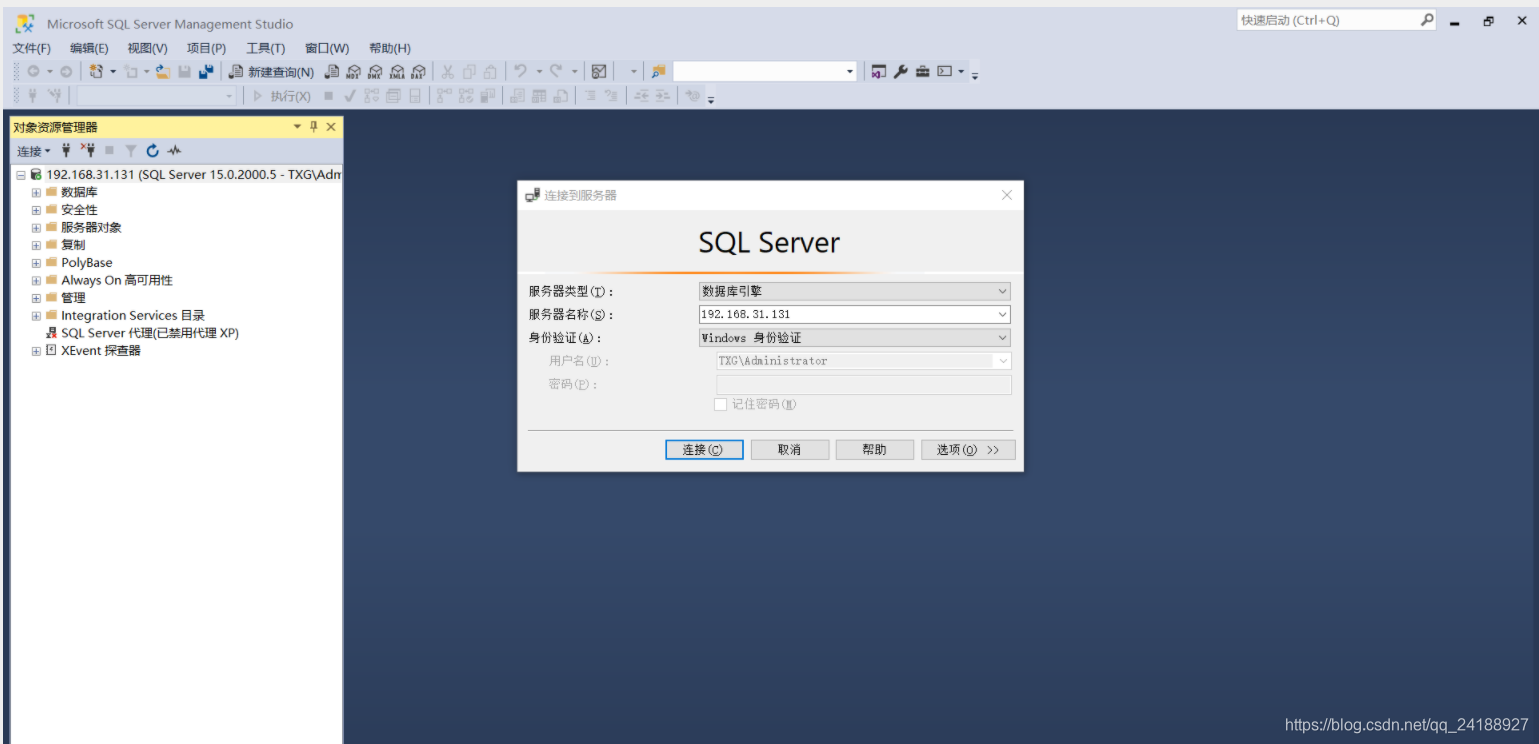The image size is (1539, 744).
Task: Open the 视图(V) menu
Action: coord(147,48)
